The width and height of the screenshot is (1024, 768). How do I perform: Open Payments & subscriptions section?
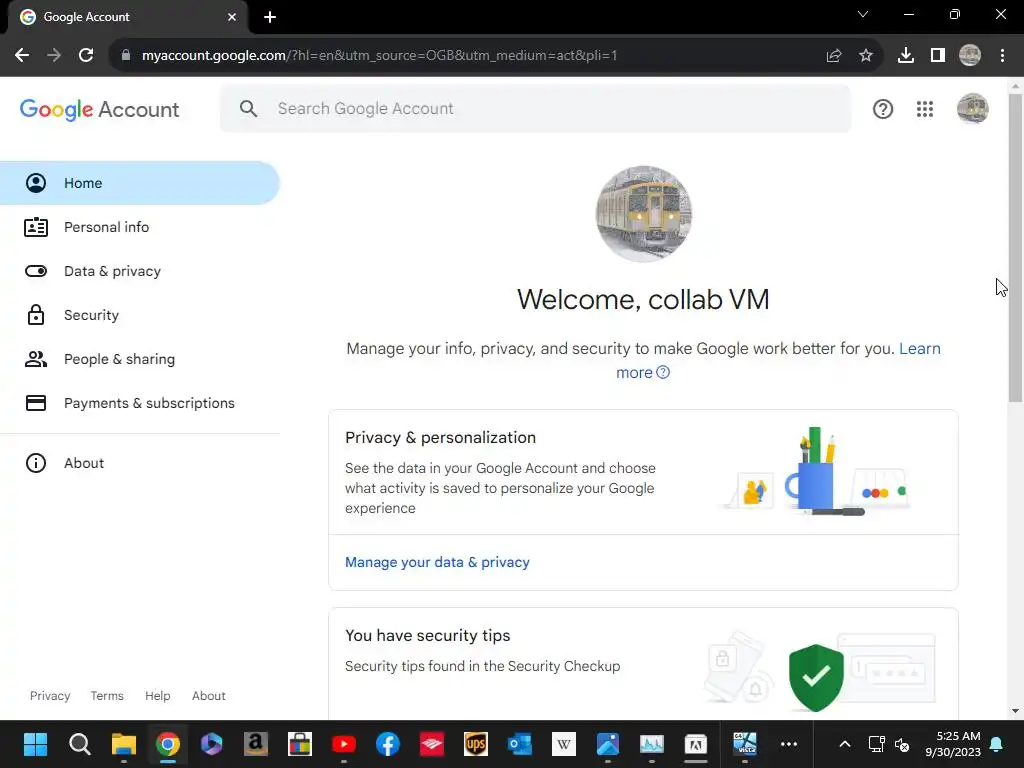pos(139,403)
